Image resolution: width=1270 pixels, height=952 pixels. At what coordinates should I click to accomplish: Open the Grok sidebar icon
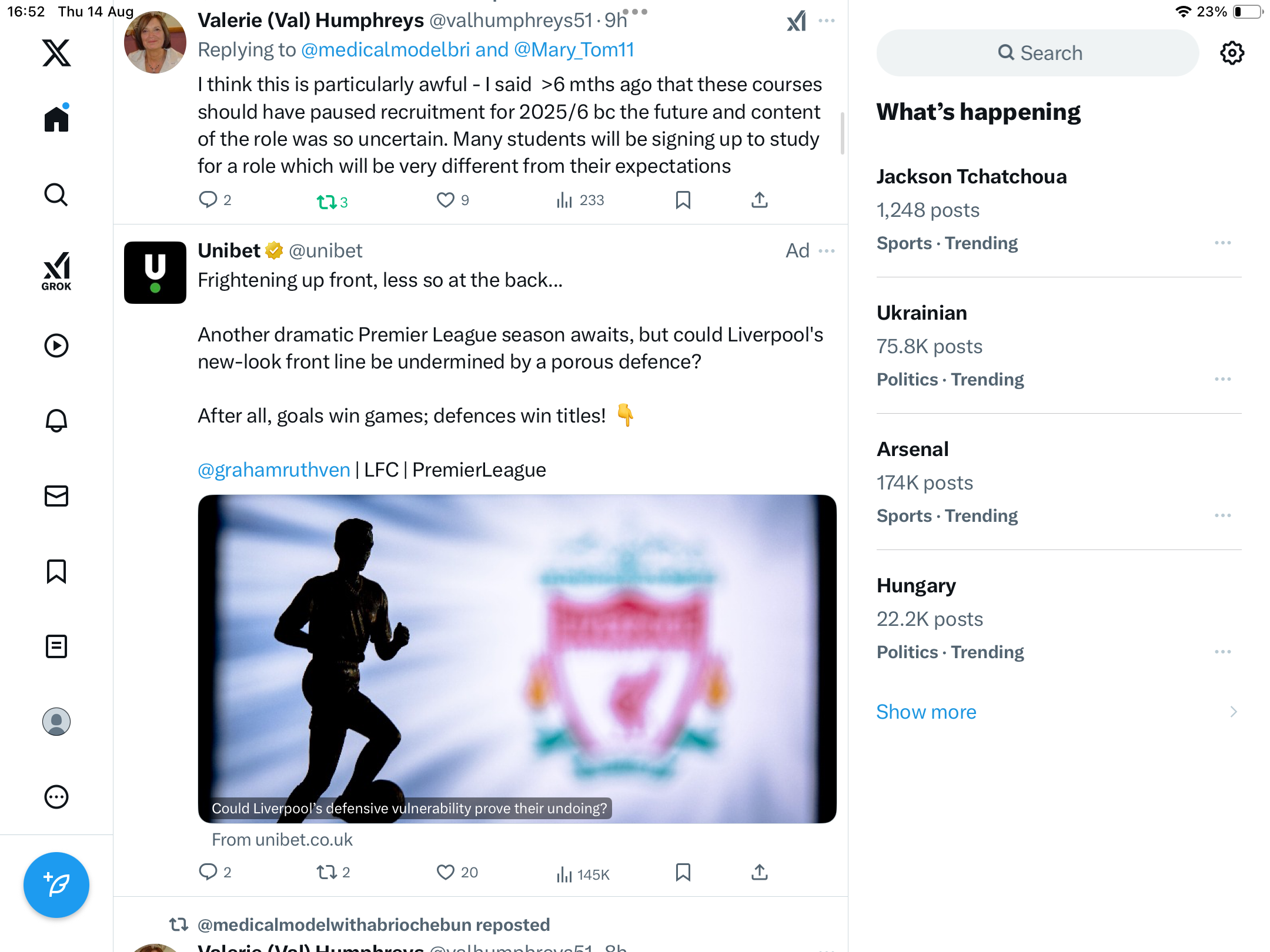coord(56,271)
